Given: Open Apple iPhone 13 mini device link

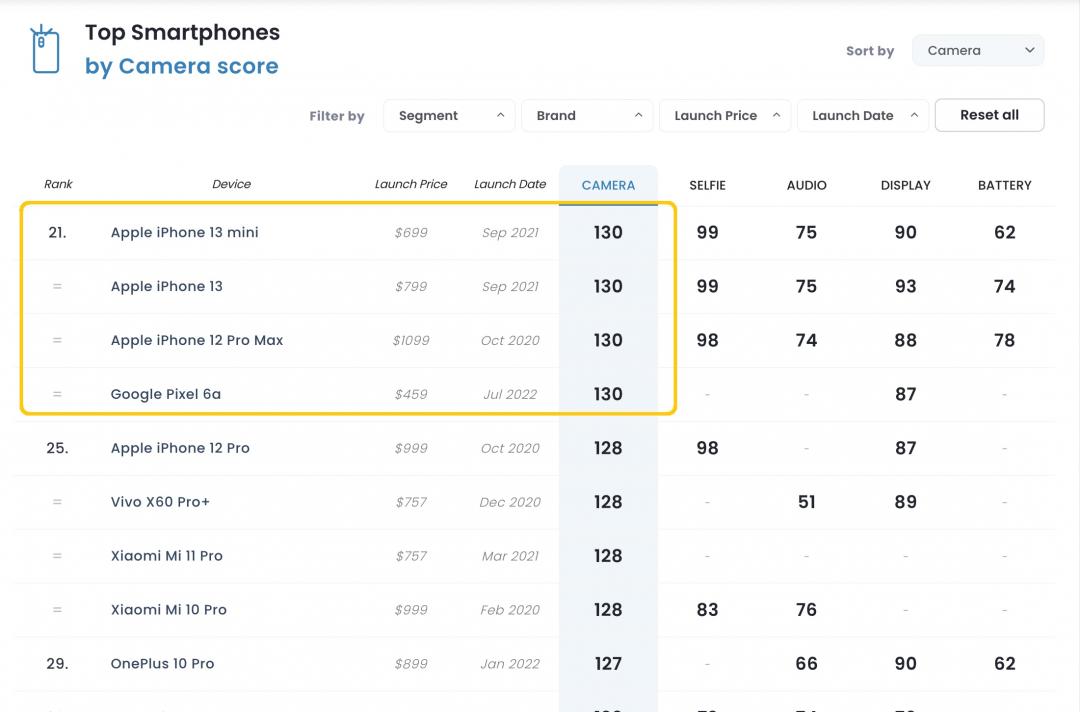Looking at the screenshot, I should 184,233.
